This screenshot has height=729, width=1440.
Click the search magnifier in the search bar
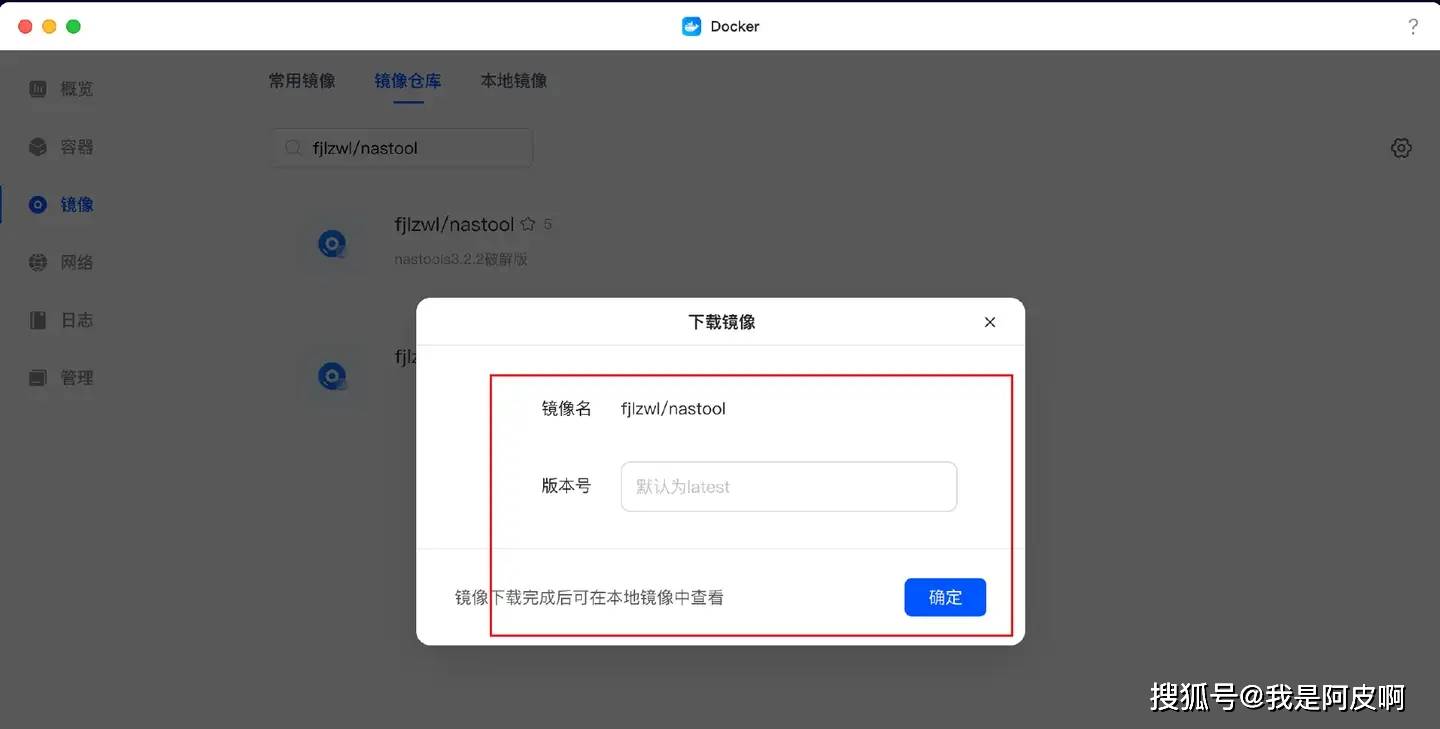[x=291, y=147]
